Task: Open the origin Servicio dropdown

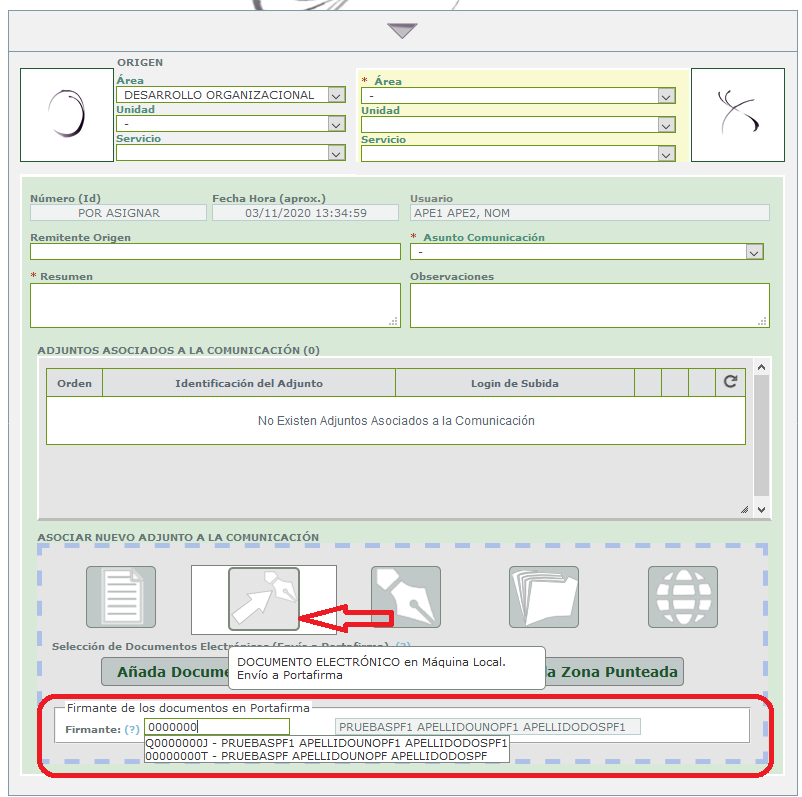Action: (x=231, y=153)
